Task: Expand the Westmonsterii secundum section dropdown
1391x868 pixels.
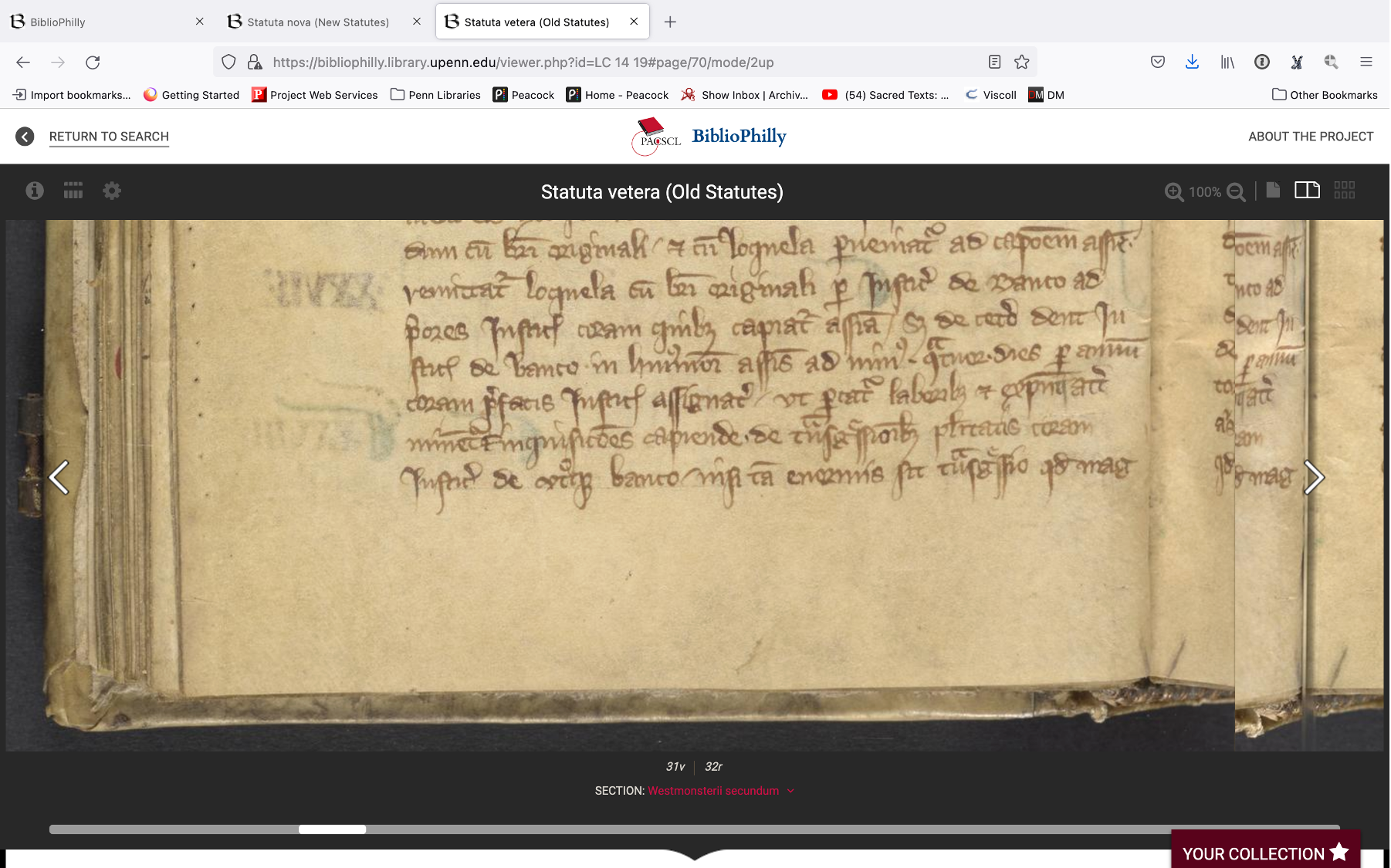Action: (720, 790)
